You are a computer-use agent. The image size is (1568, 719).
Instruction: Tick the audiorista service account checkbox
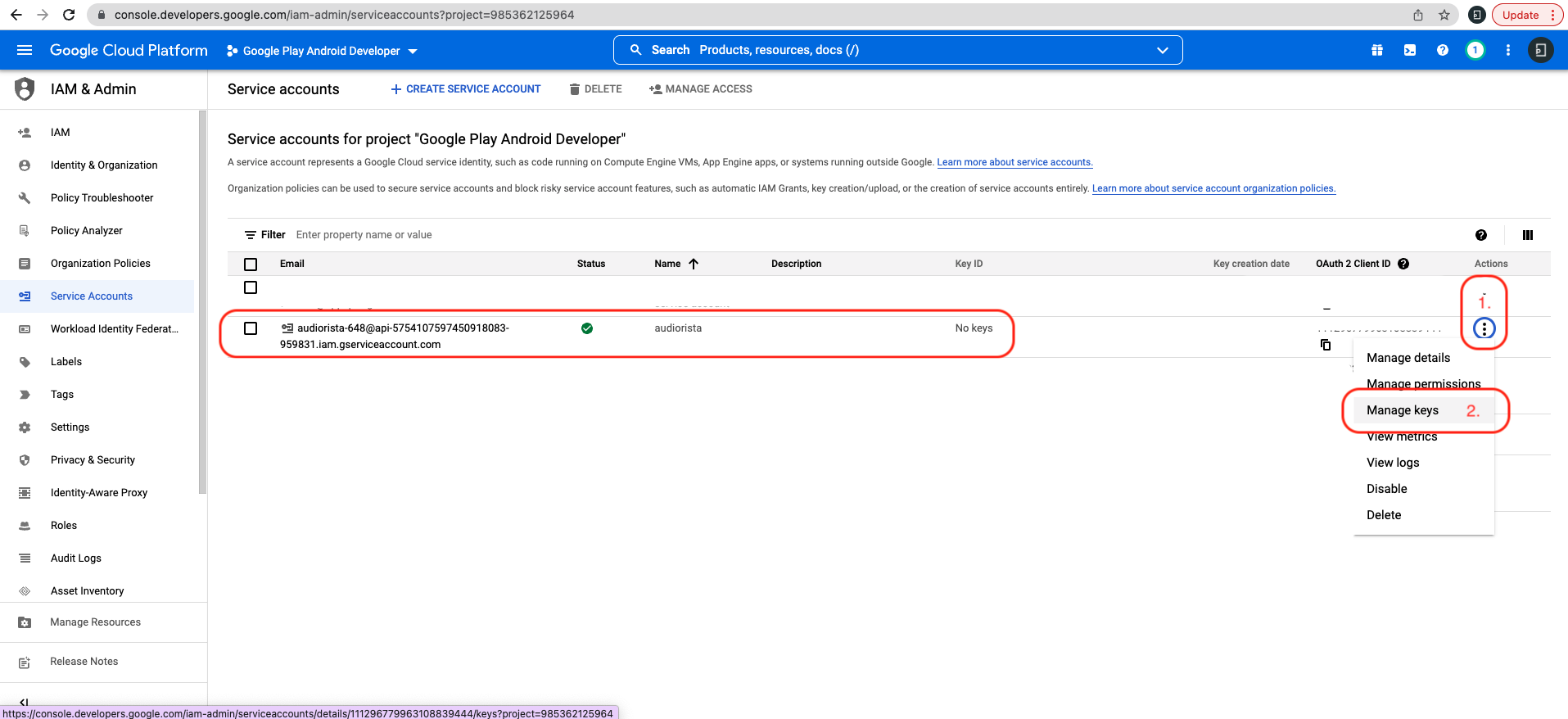(x=251, y=328)
